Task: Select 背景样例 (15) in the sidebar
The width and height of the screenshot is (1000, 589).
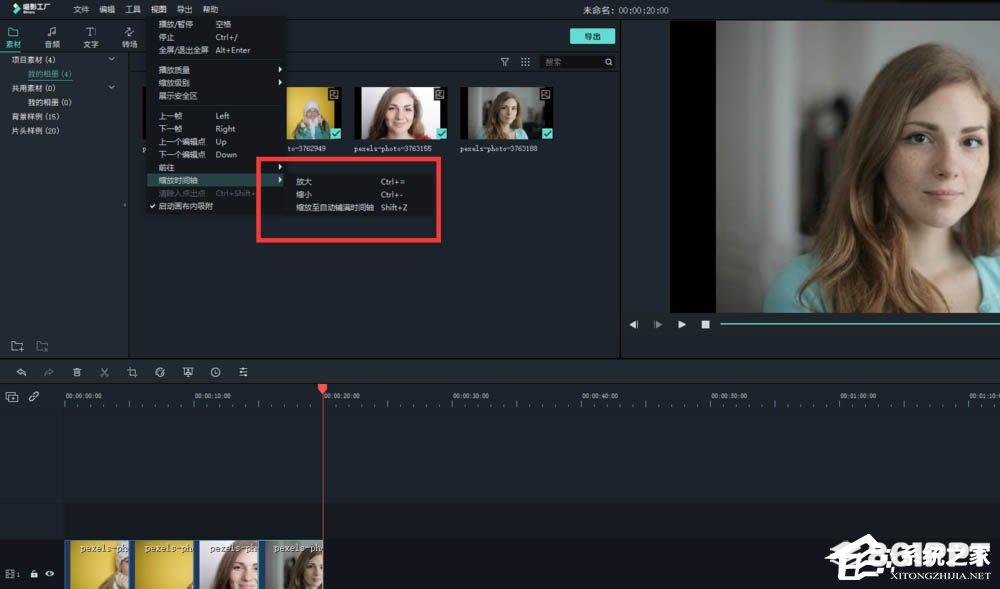Action: click(35, 117)
